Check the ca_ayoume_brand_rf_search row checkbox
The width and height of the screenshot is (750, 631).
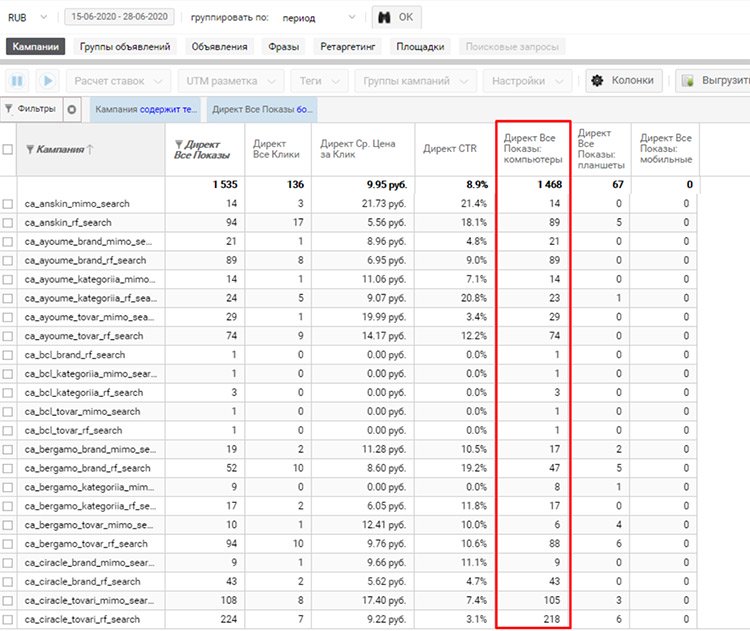click(x=8, y=261)
